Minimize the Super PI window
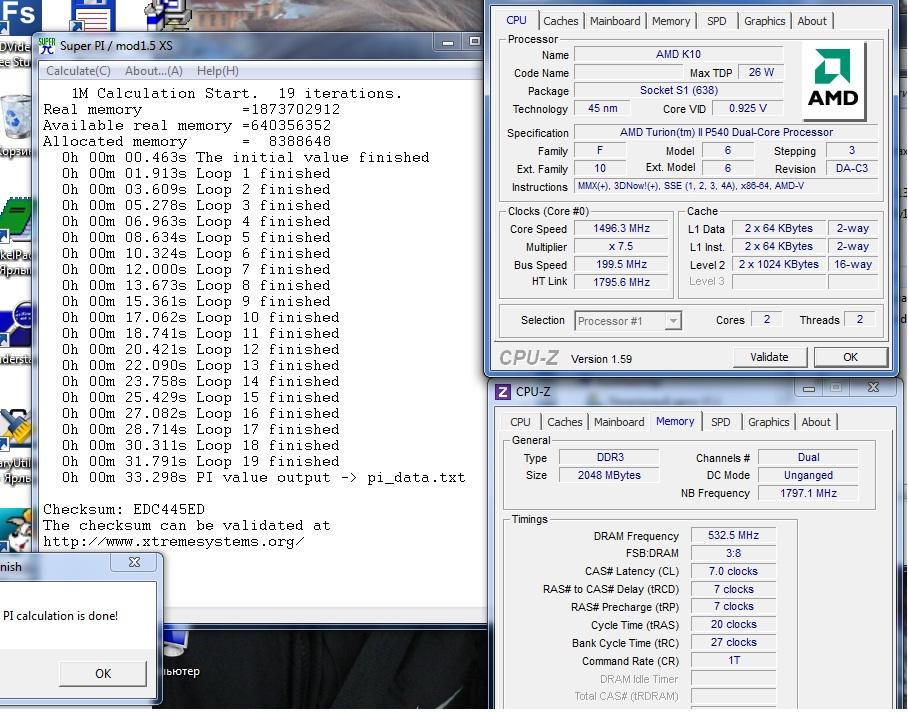The height and width of the screenshot is (712, 908). click(448, 42)
